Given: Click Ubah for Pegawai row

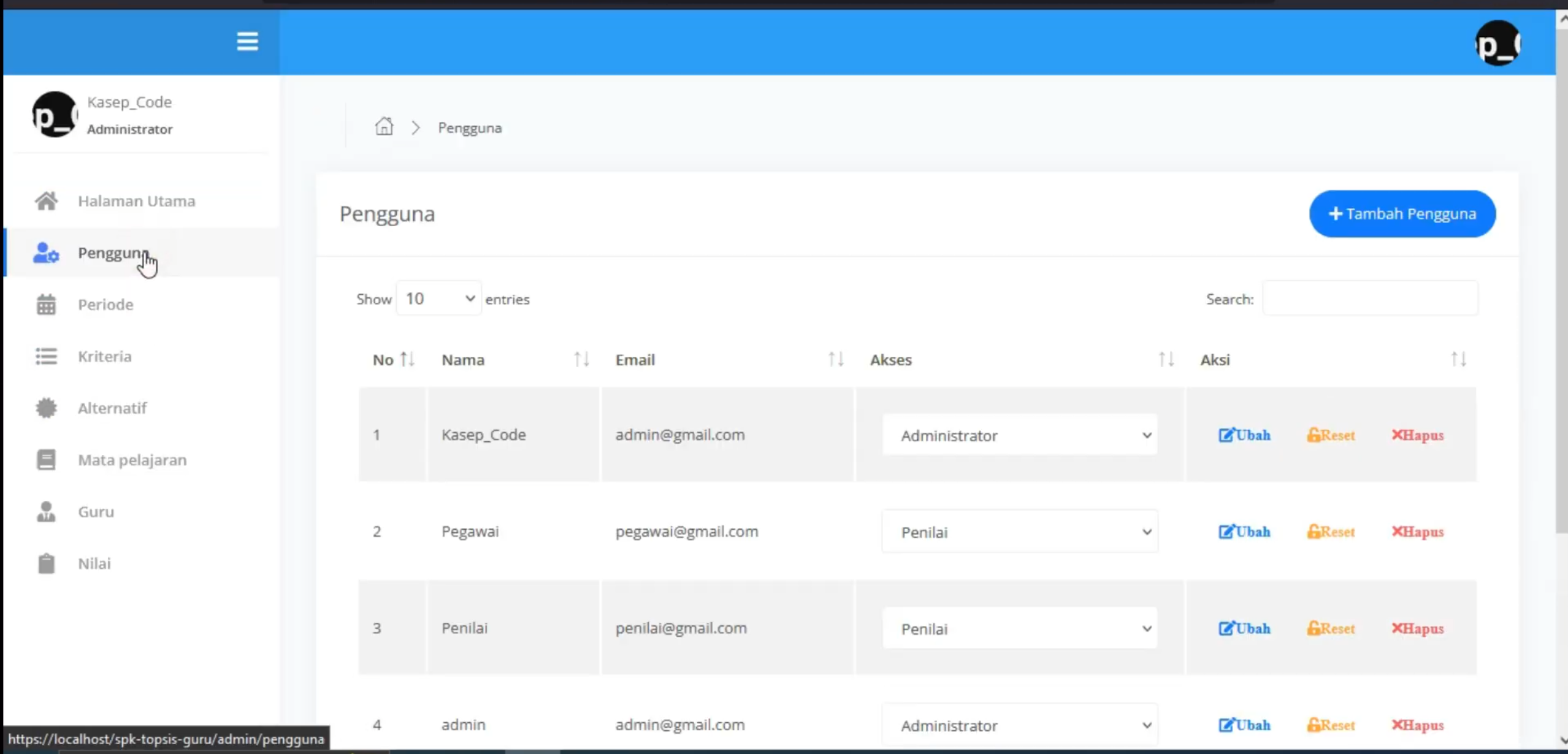Looking at the screenshot, I should [x=1244, y=531].
